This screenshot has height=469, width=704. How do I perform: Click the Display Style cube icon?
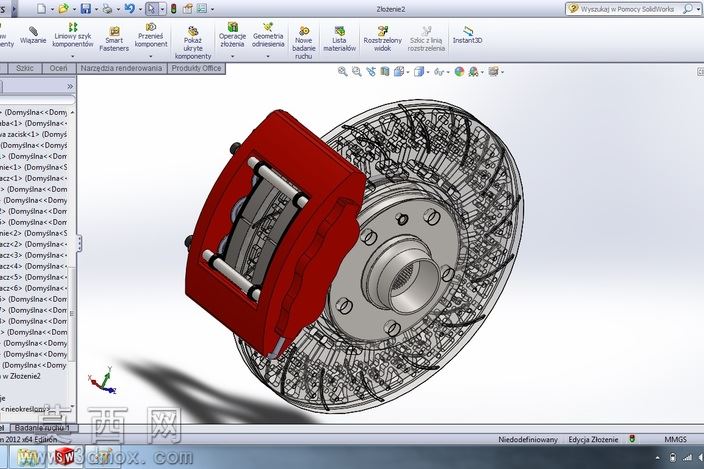418,71
